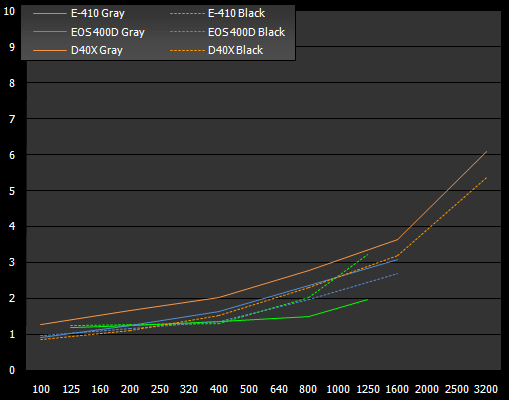Click the 5 value on the vertical axis

[x=12, y=191]
